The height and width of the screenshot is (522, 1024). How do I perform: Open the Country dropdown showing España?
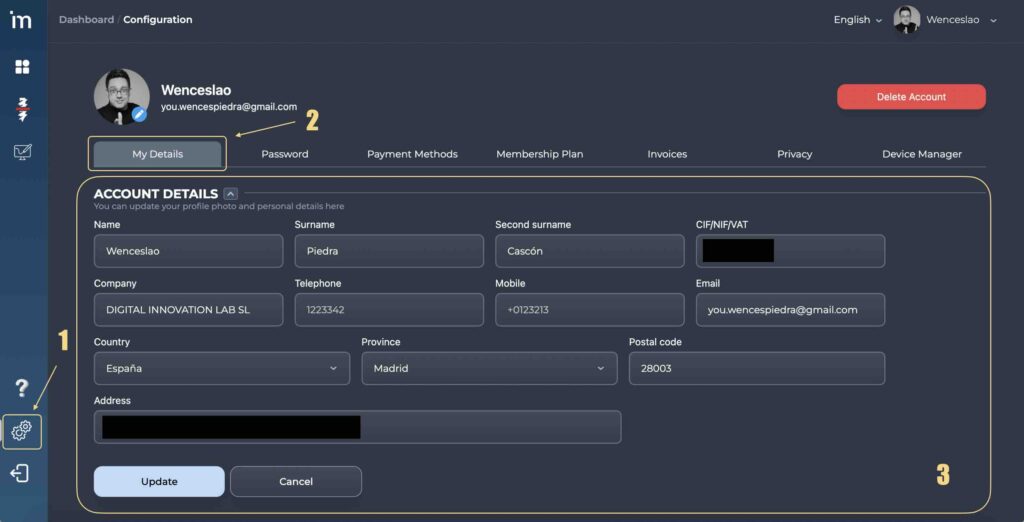click(x=221, y=368)
